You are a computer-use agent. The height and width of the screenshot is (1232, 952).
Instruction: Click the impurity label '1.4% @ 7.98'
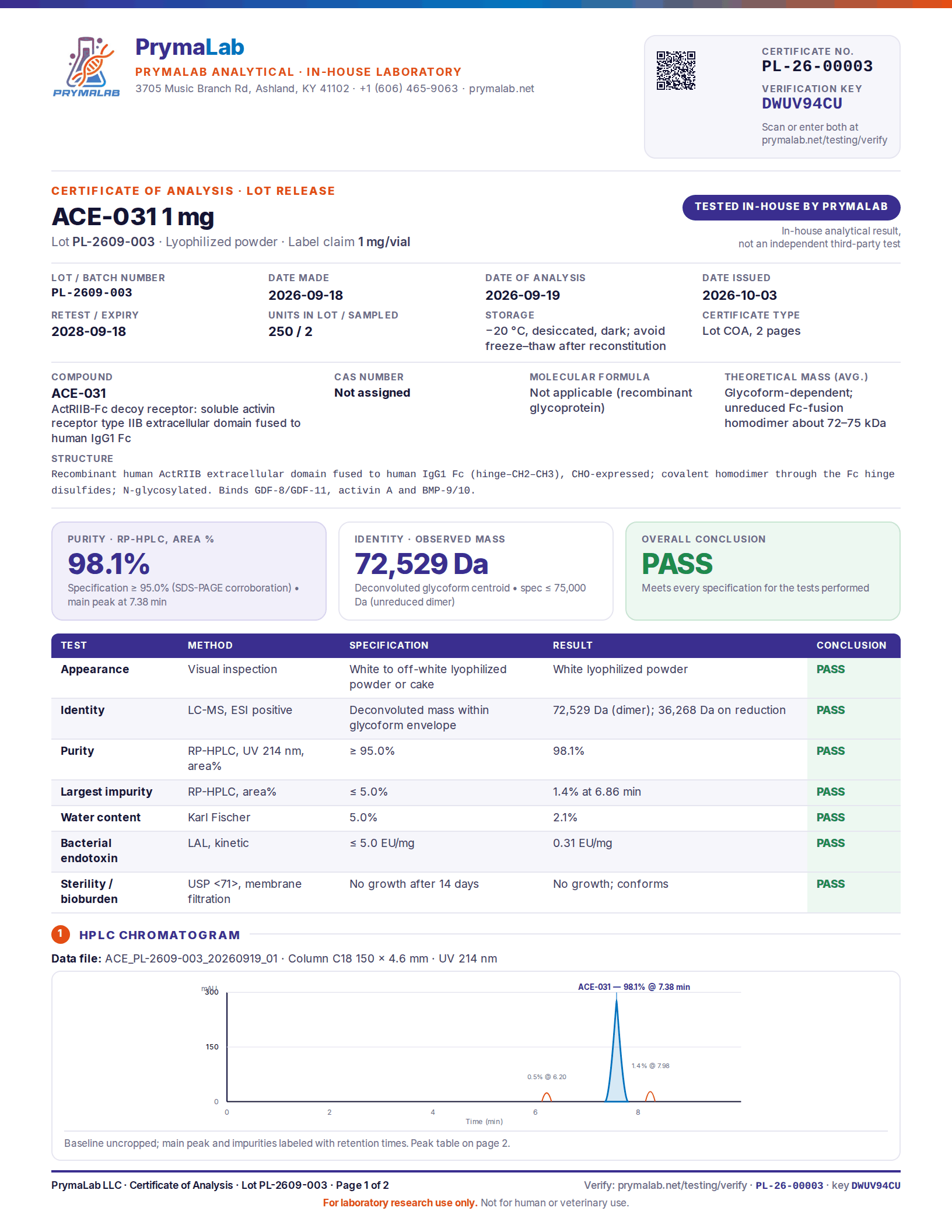pos(650,1066)
